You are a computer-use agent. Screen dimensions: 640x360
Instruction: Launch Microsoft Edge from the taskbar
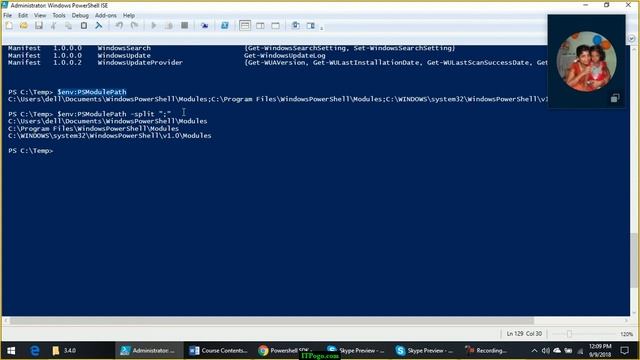coord(35,351)
